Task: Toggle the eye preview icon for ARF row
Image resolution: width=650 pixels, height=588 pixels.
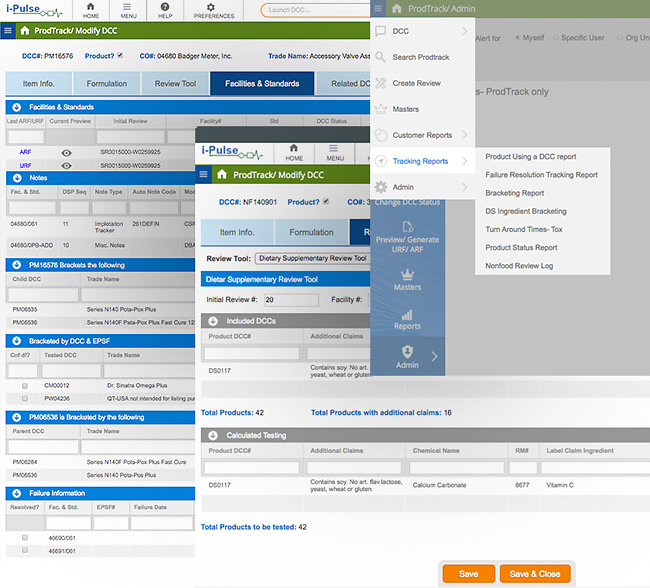Action: [x=66, y=153]
